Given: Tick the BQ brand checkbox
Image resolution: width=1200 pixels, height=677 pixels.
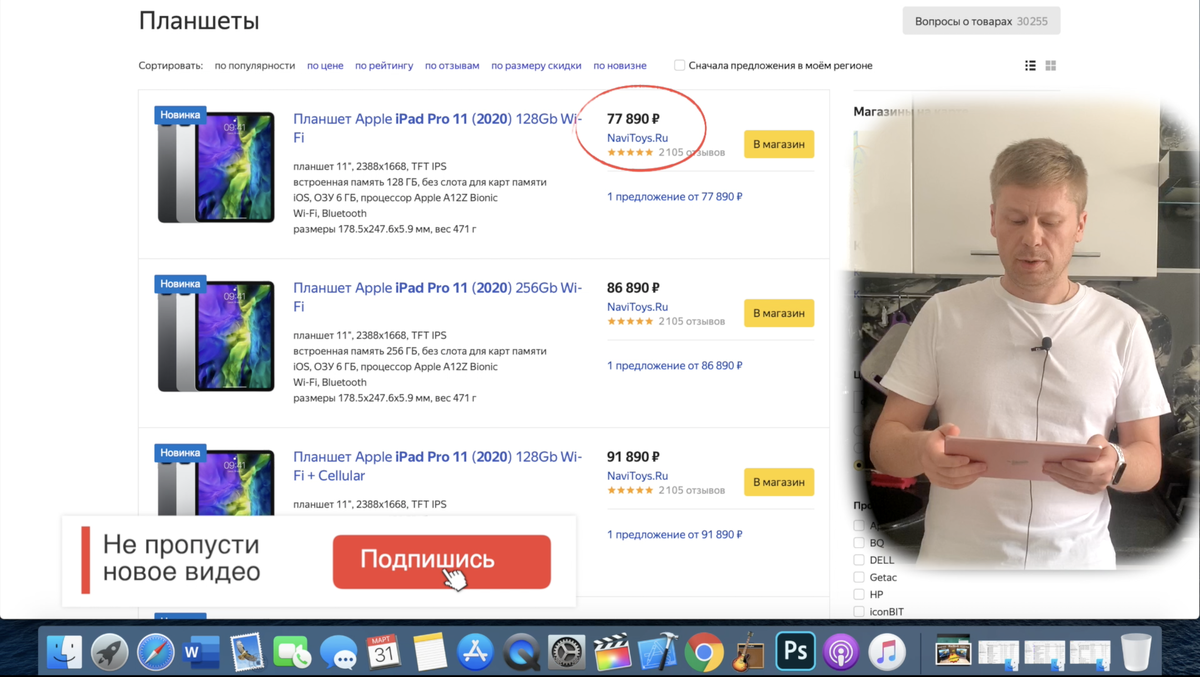Looking at the screenshot, I should point(859,543).
